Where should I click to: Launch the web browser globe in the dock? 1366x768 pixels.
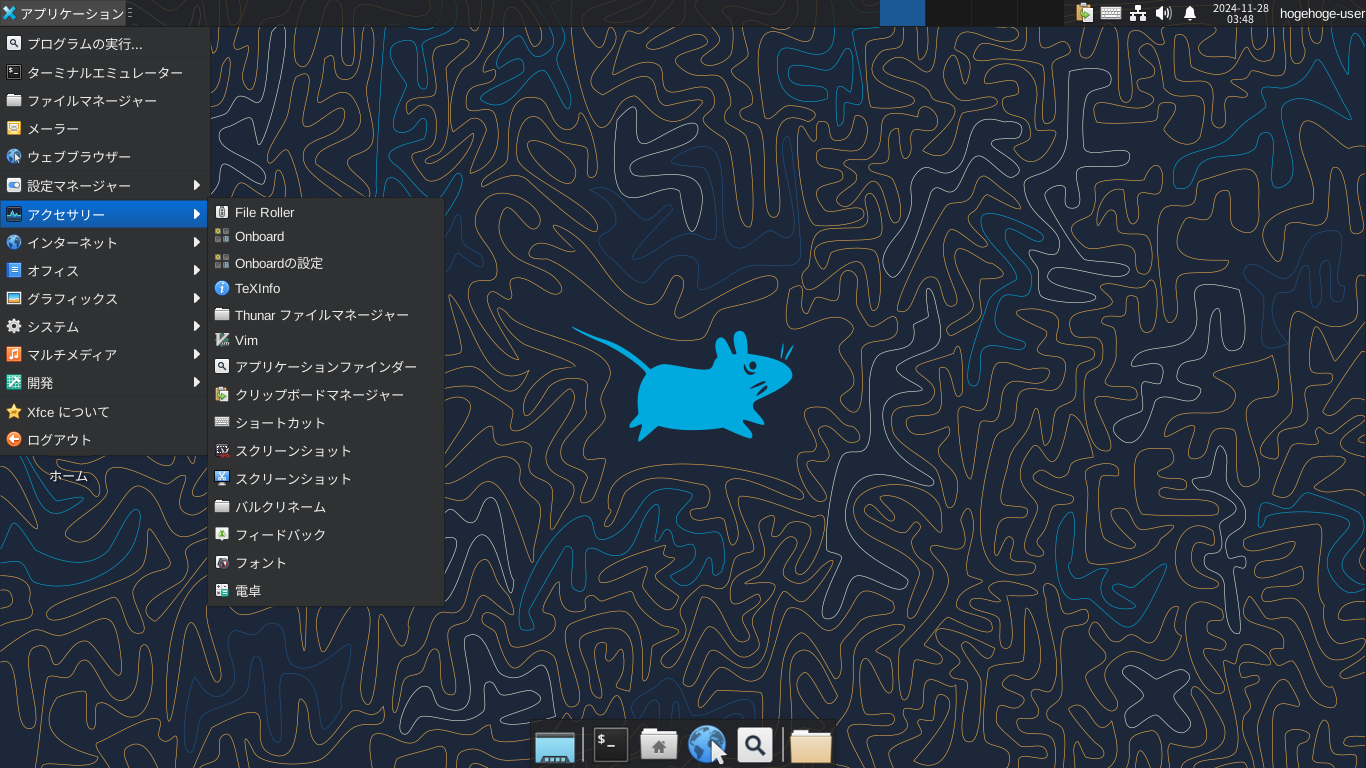pyautogui.click(x=707, y=745)
